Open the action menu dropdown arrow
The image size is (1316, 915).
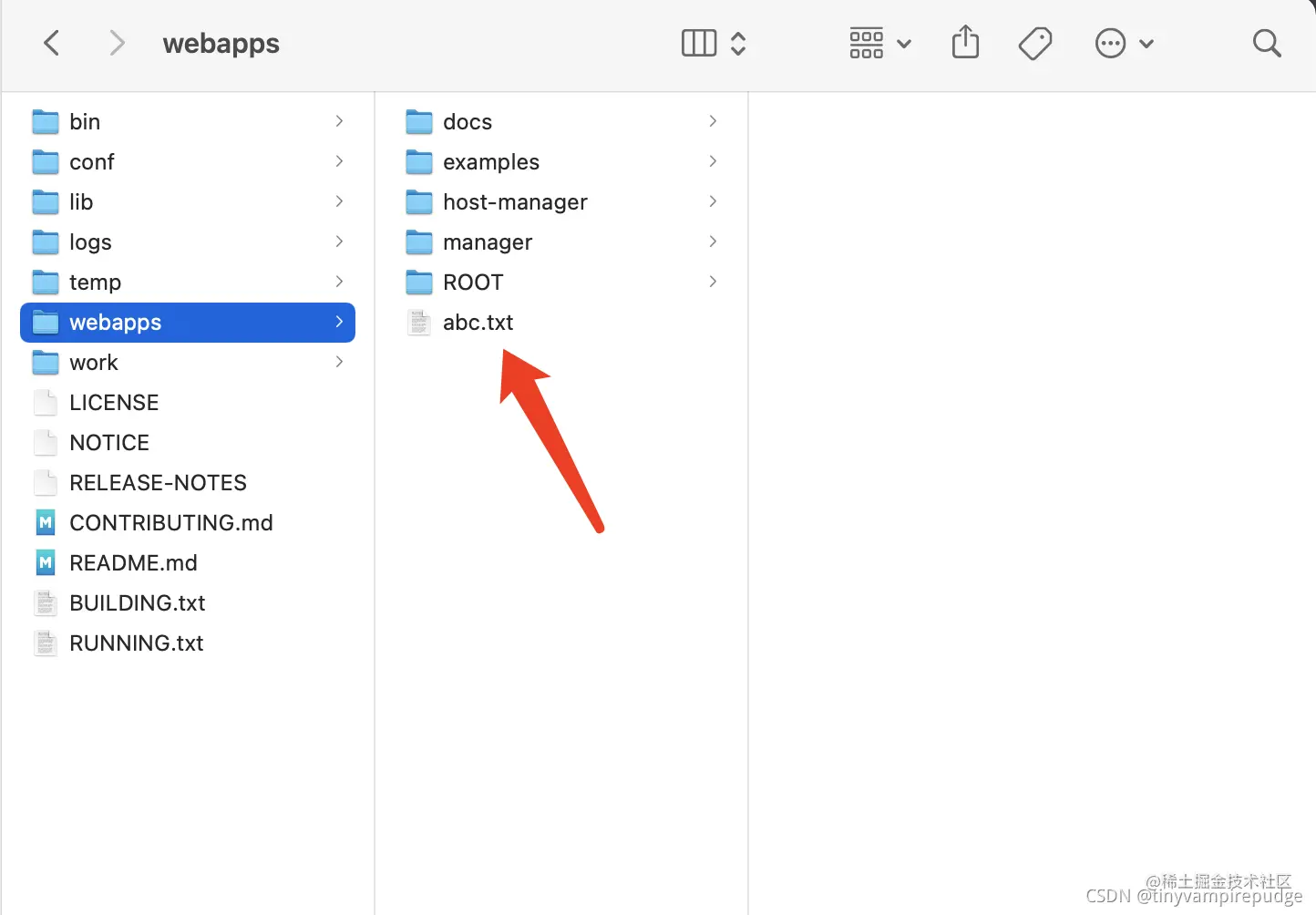tap(1146, 44)
